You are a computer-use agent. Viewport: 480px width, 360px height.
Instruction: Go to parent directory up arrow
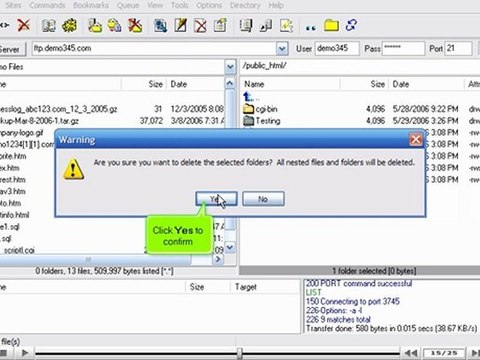tap(249, 97)
